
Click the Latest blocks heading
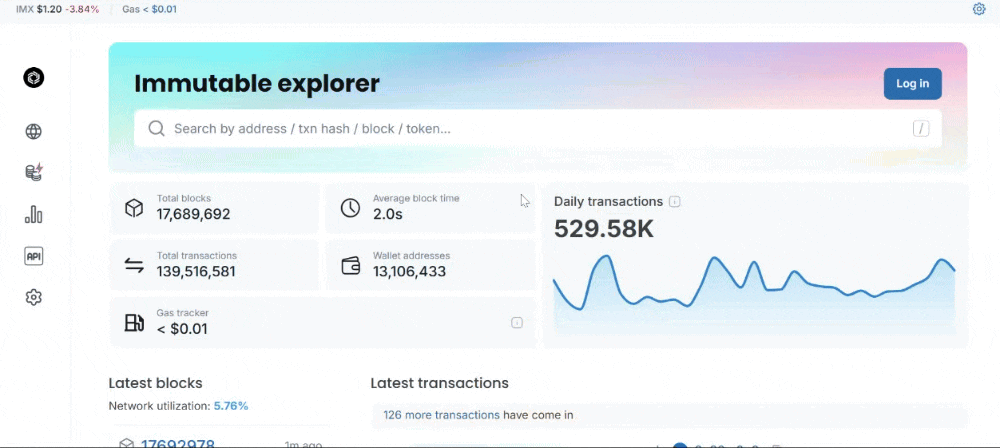coord(156,383)
